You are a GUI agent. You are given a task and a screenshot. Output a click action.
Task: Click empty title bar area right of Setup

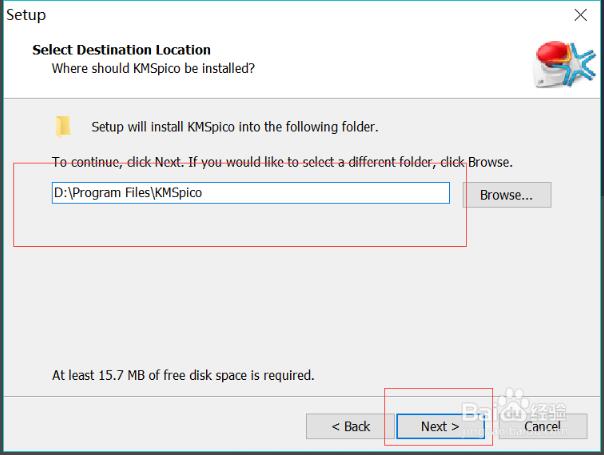click(300, 16)
